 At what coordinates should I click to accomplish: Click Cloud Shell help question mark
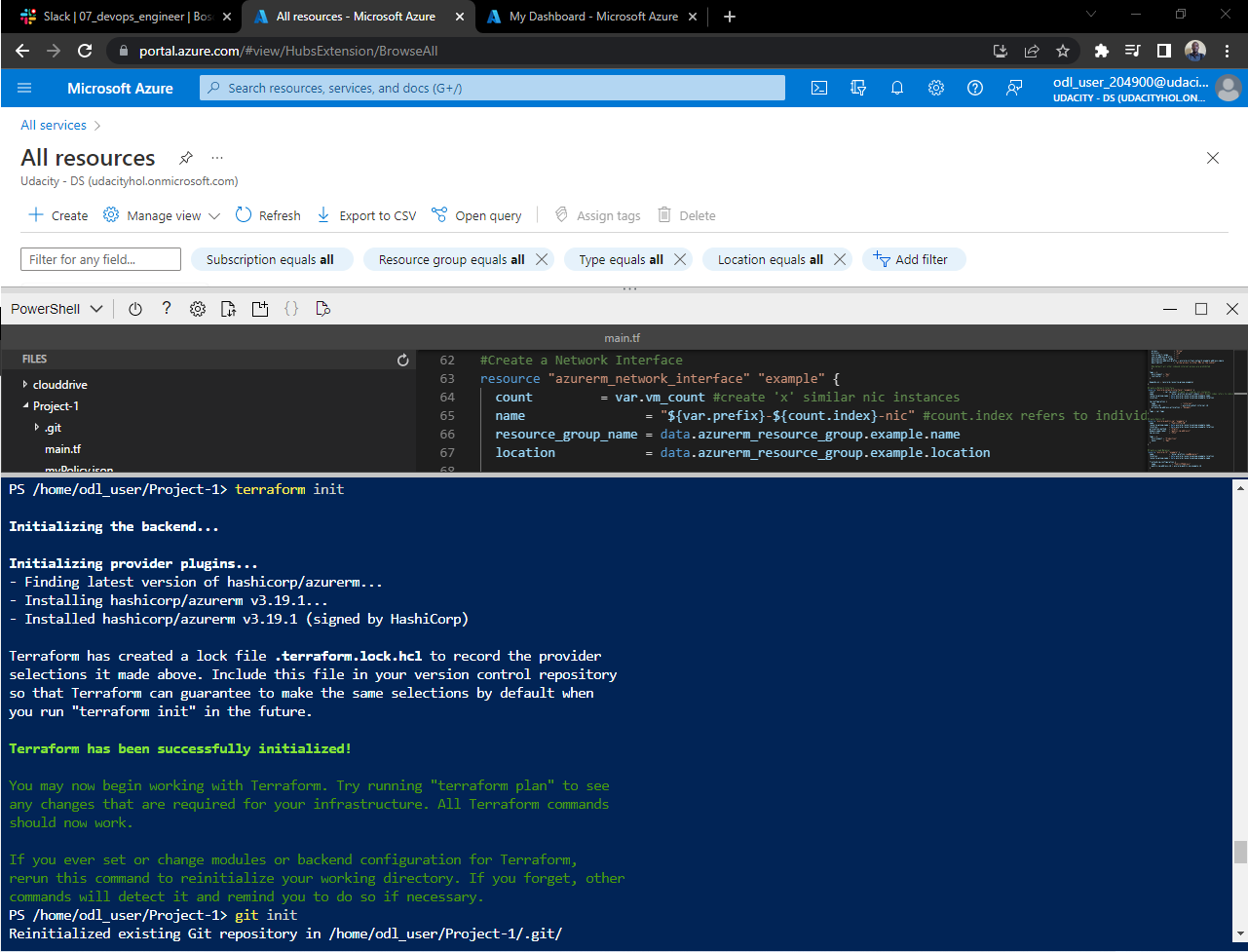click(x=167, y=308)
